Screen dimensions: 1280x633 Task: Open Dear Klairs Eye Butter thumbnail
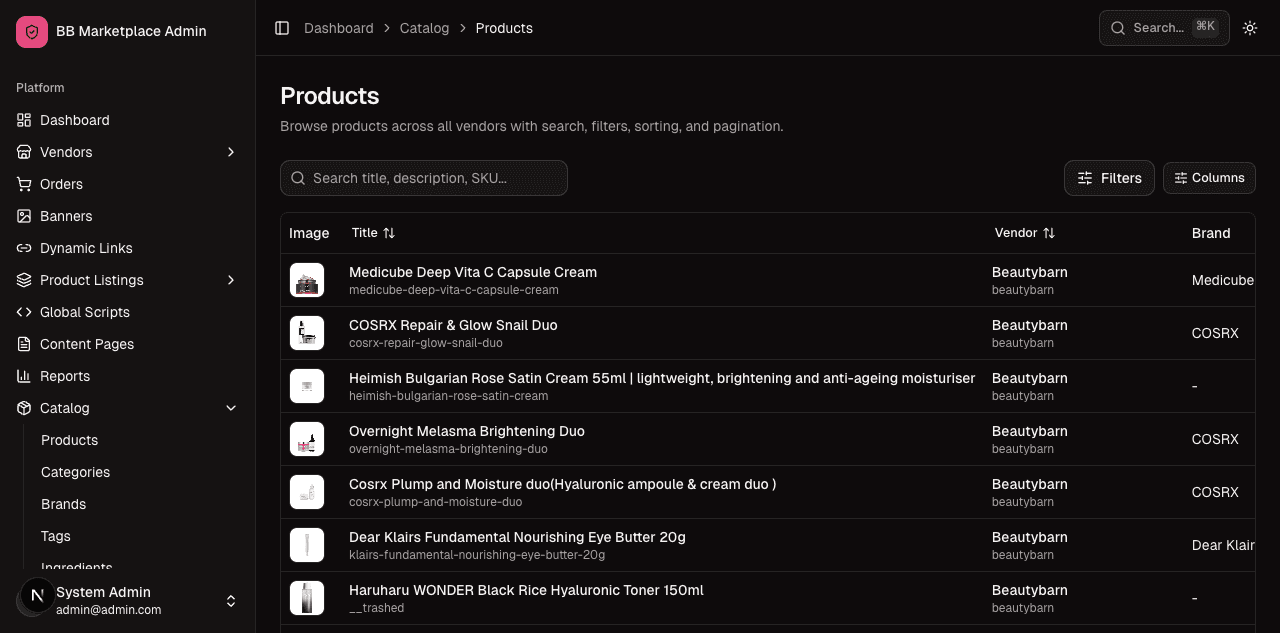(307, 545)
